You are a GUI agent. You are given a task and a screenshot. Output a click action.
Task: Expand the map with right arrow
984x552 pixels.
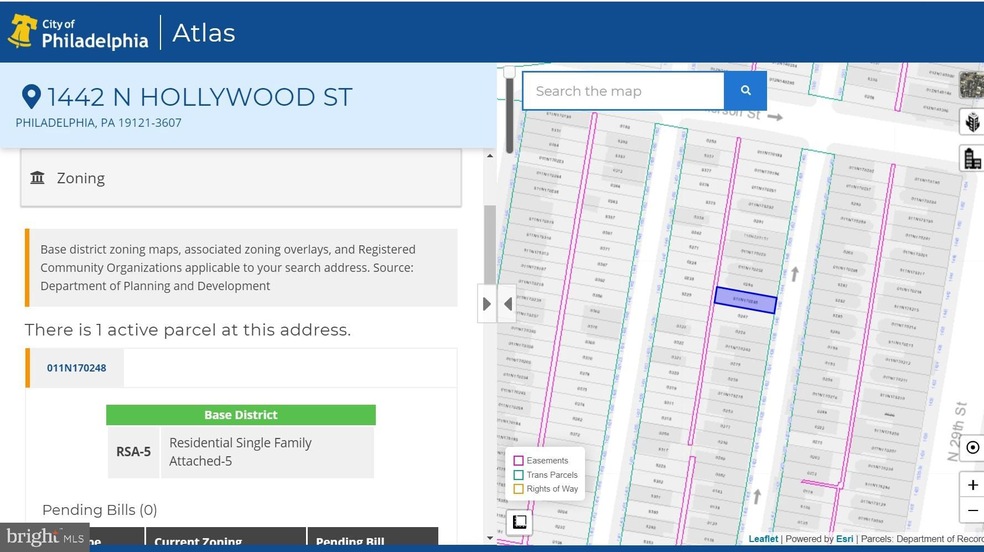point(487,303)
